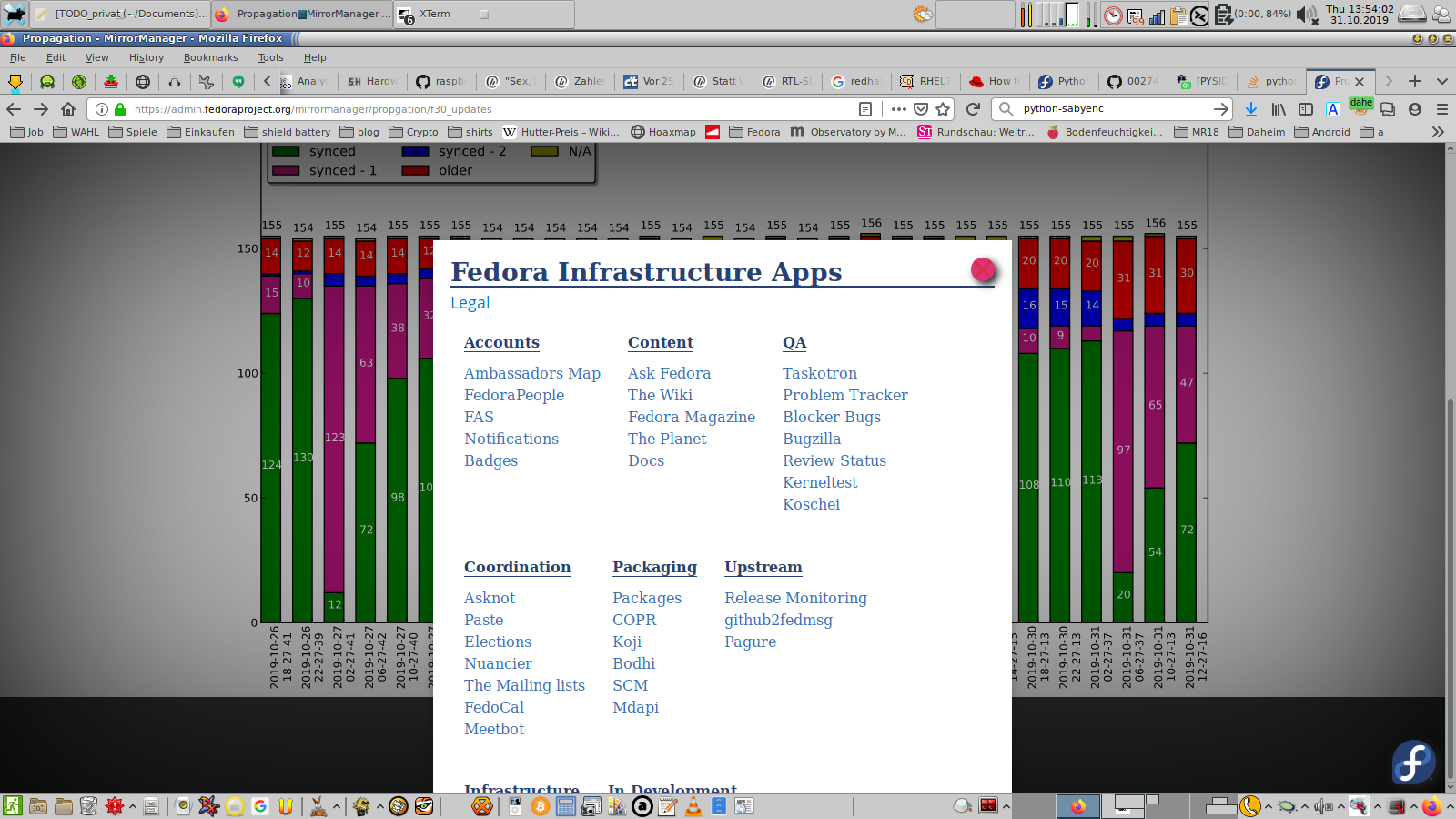
Task: Save the page to Pocket
Action: tap(921, 109)
